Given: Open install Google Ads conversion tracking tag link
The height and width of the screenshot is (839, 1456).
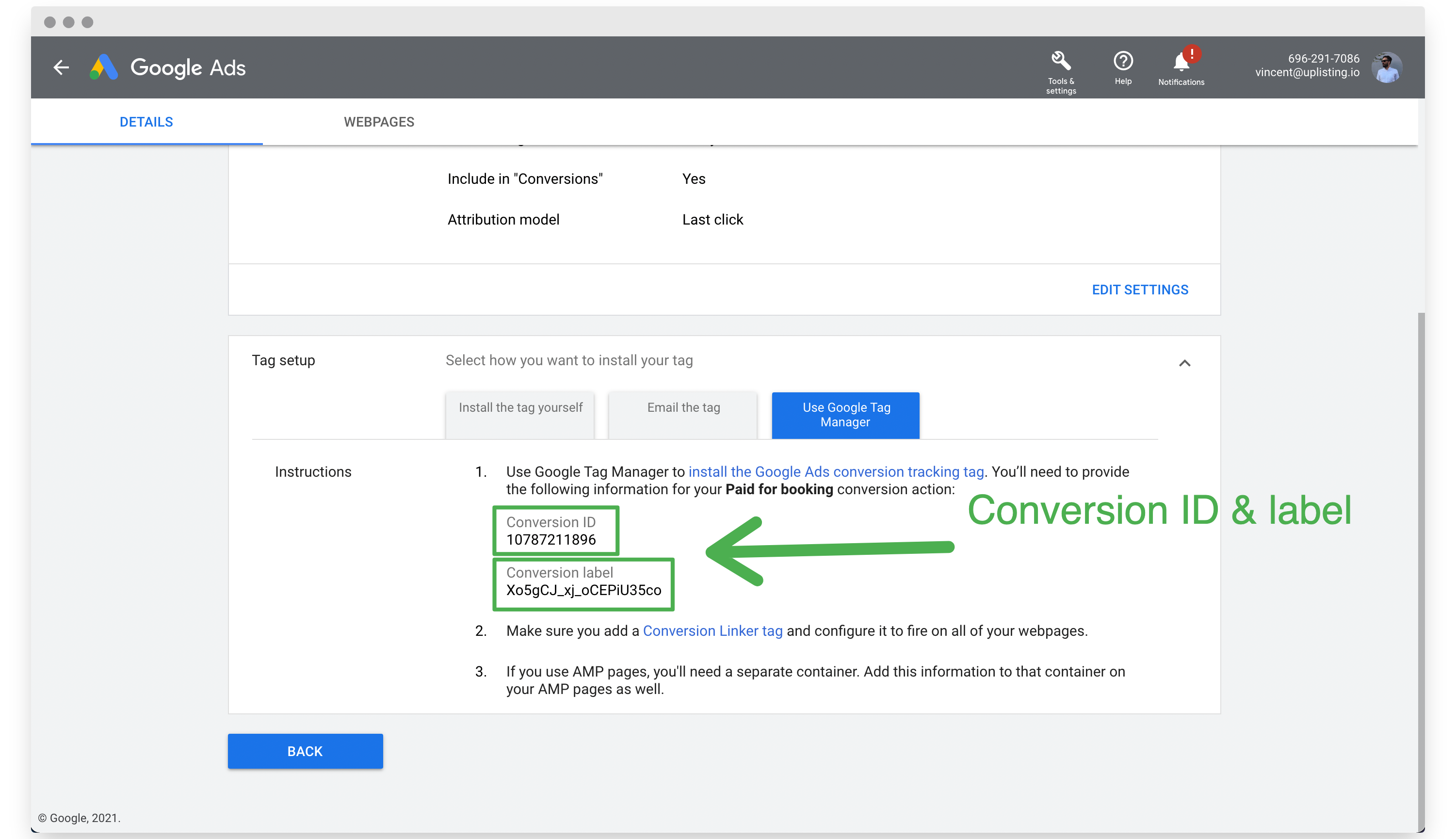Looking at the screenshot, I should (836, 472).
